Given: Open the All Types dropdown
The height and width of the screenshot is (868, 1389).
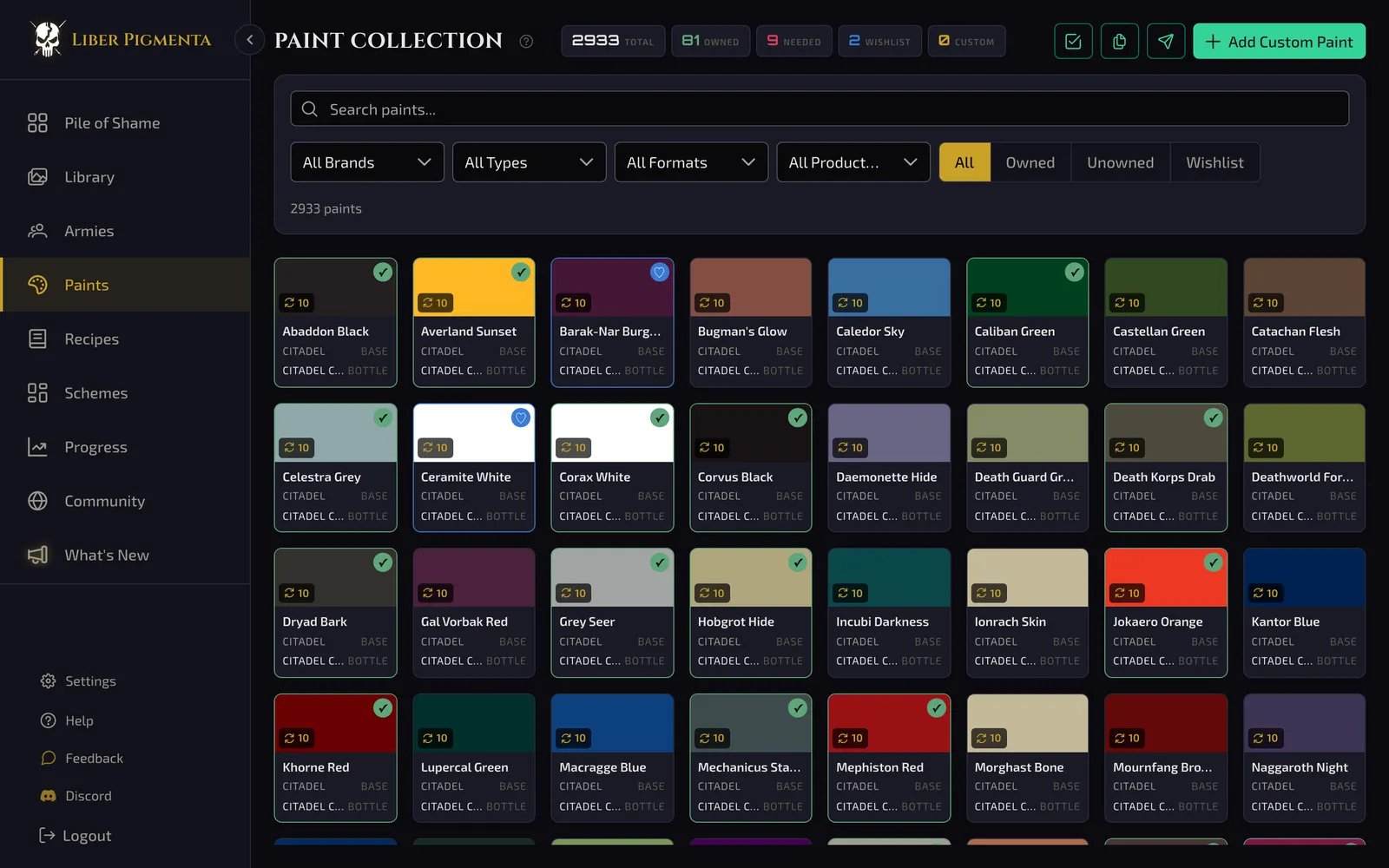Looking at the screenshot, I should [529, 162].
